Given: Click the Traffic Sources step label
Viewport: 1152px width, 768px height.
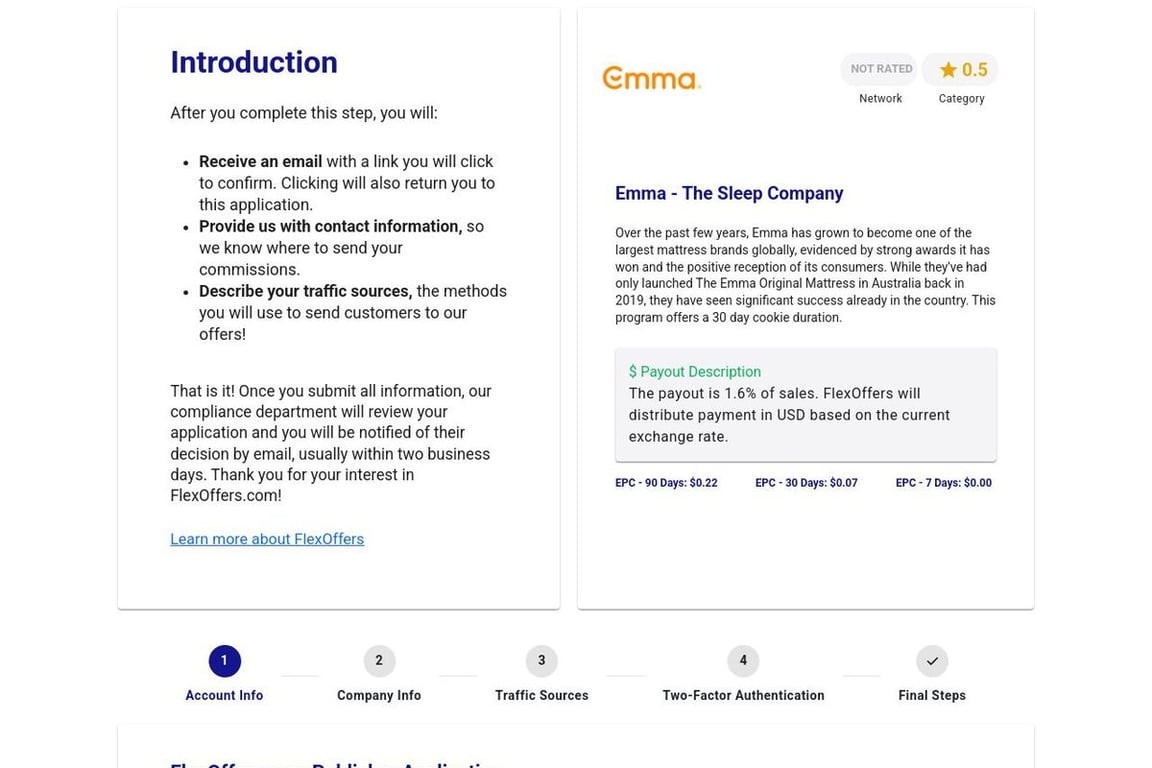Looking at the screenshot, I should pos(541,695).
